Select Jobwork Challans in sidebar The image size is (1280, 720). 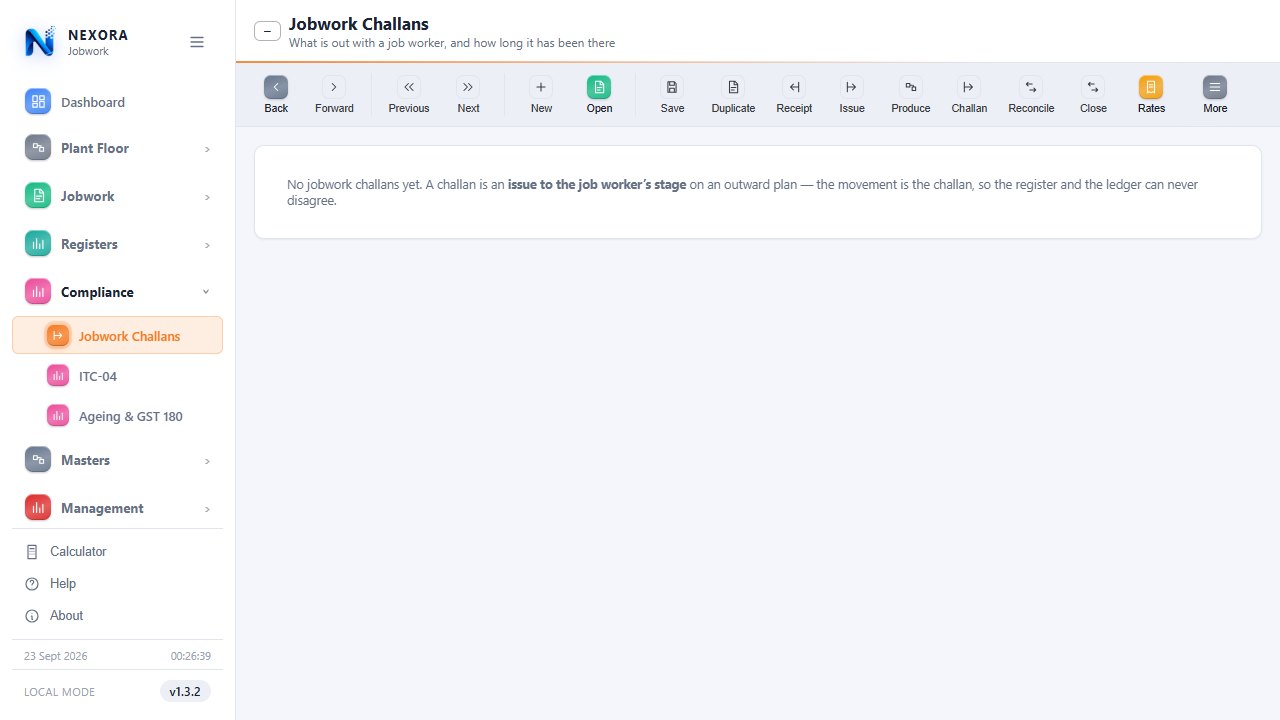pos(117,336)
